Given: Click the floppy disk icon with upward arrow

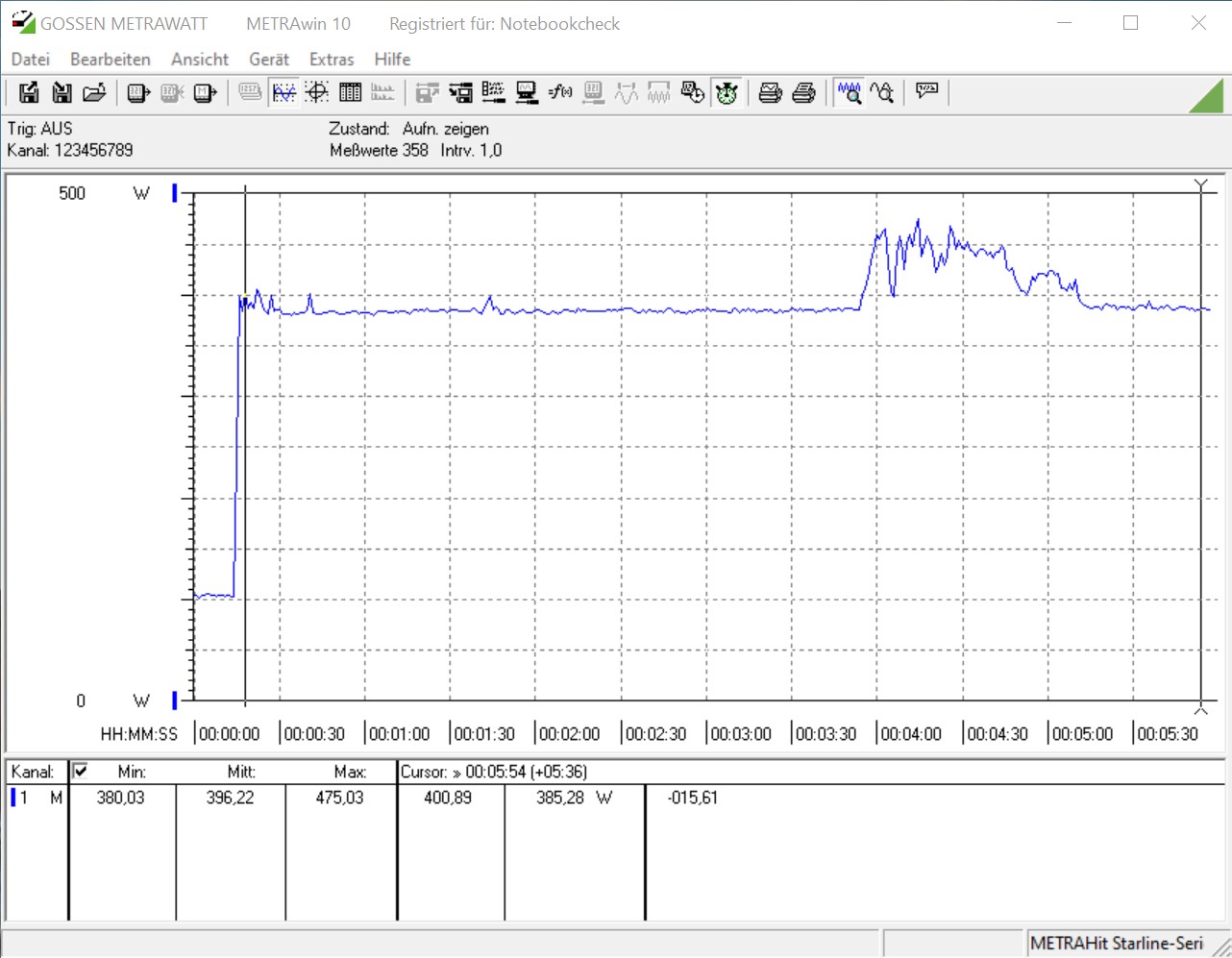Looking at the screenshot, I should click(29, 92).
